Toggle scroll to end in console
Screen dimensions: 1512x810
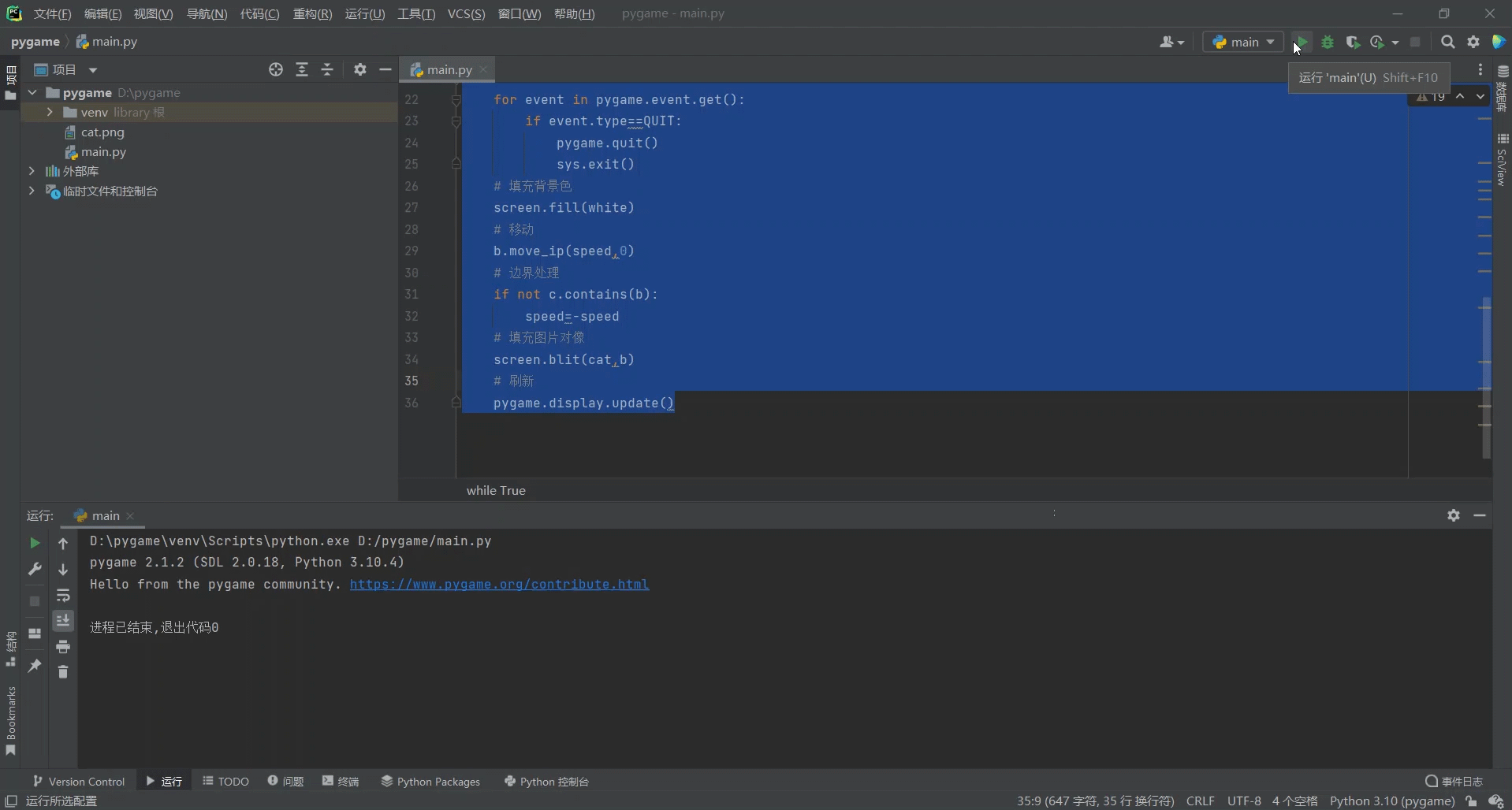pyautogui.click(x=63, y=621)
